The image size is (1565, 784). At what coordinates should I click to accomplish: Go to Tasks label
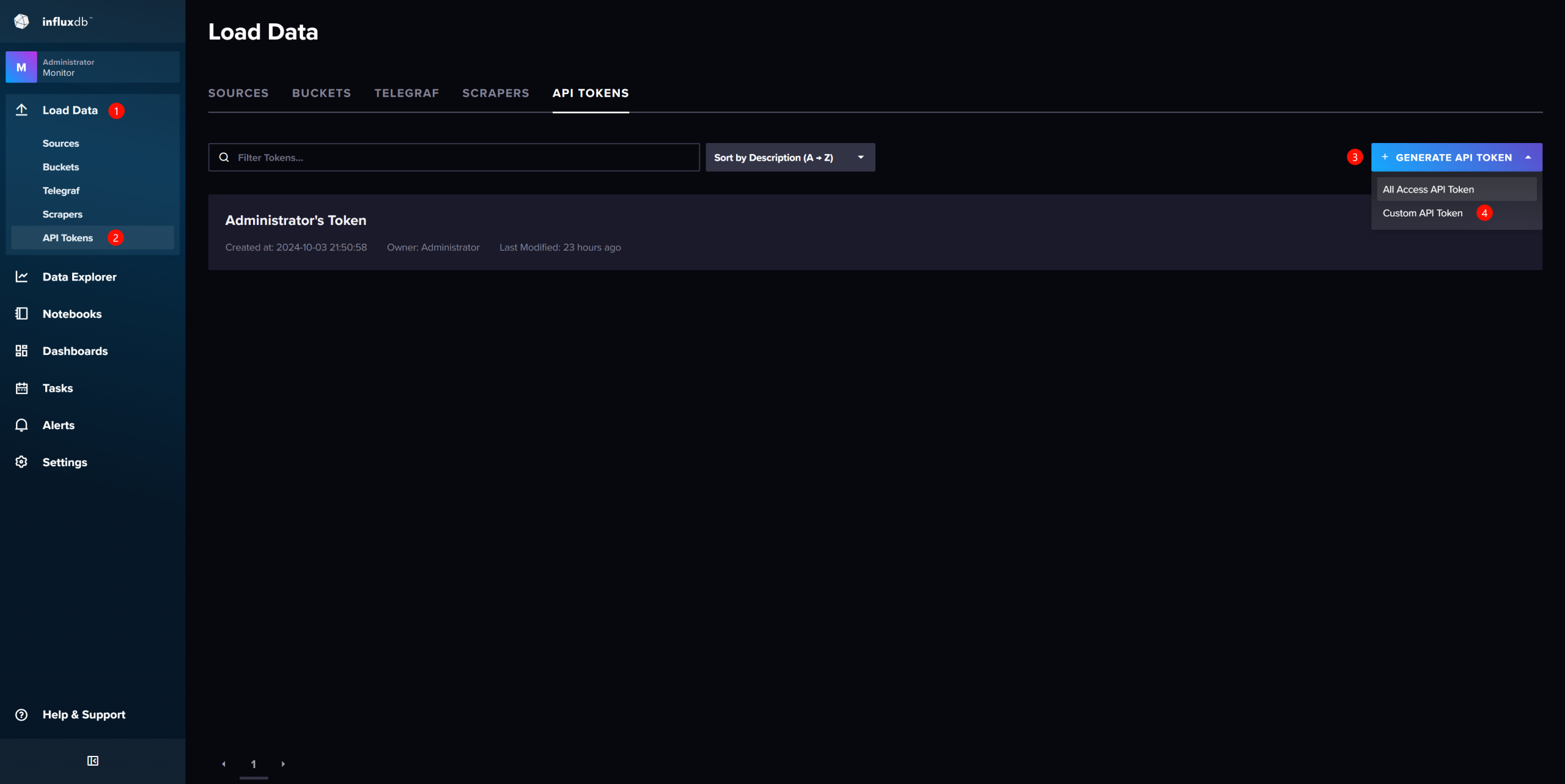[x=58, y=388]
